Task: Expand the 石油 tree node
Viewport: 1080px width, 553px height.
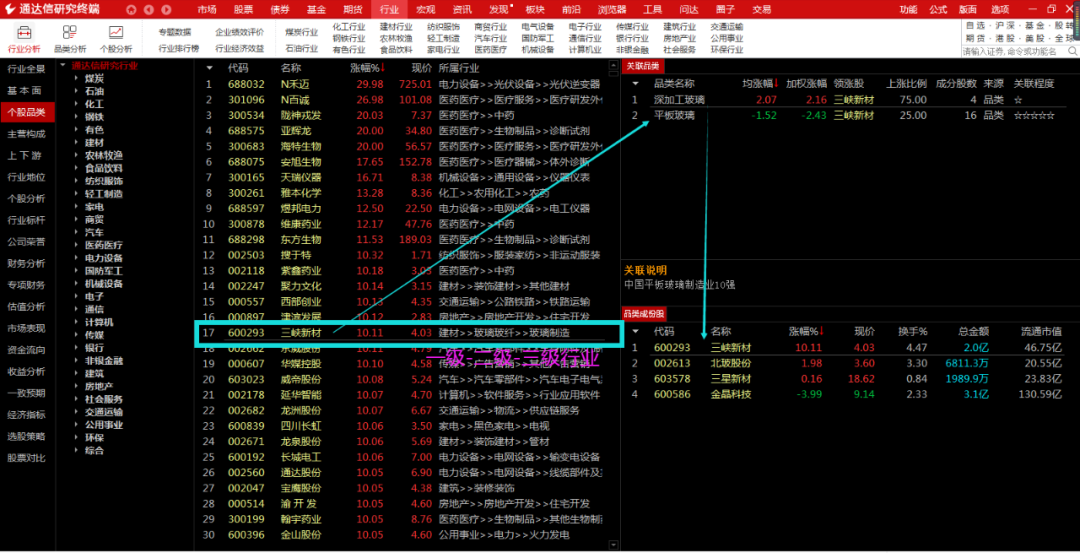Action: coord(76,91)
